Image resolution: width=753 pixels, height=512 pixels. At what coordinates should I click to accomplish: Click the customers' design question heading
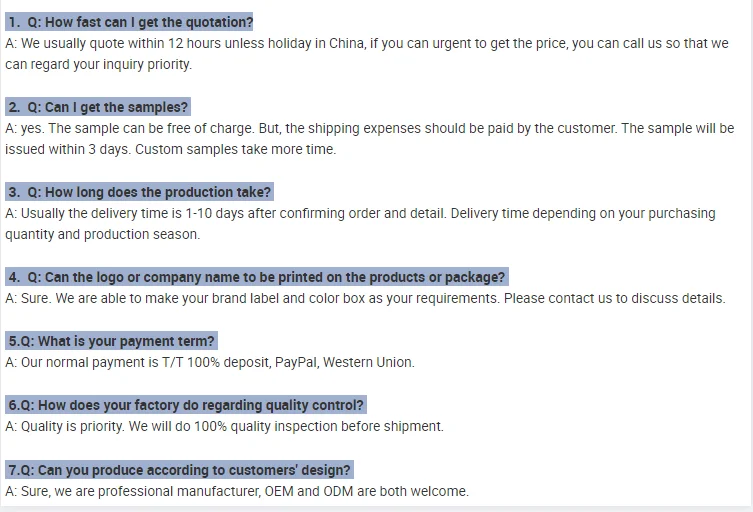(x=179, y=470)
